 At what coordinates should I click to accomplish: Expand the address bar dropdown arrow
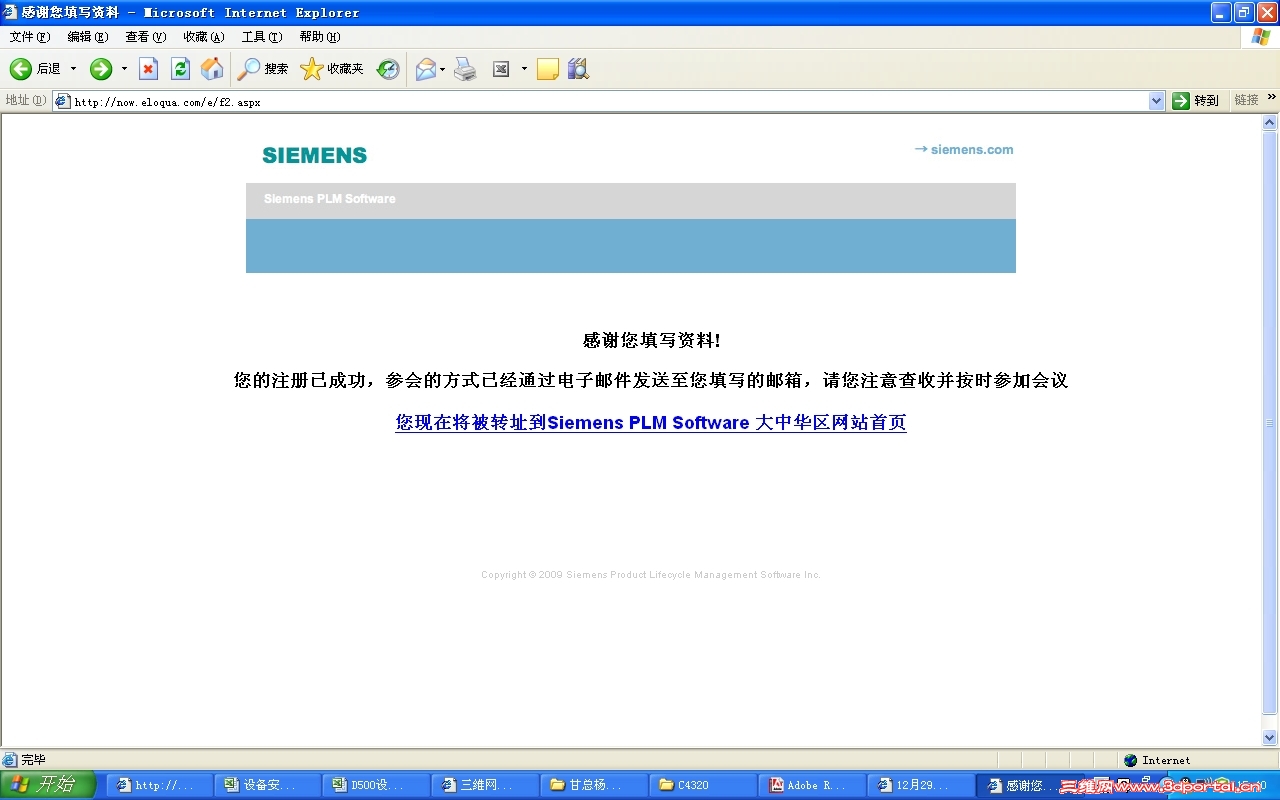click(1157, 101)
